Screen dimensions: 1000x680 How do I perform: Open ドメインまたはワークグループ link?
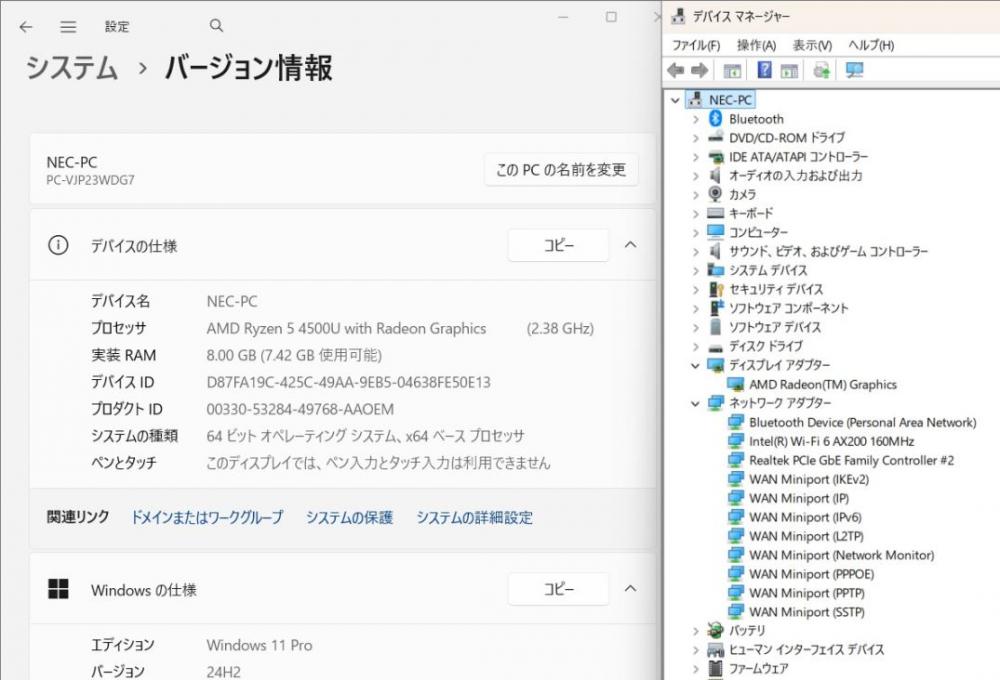click(207, 517)
